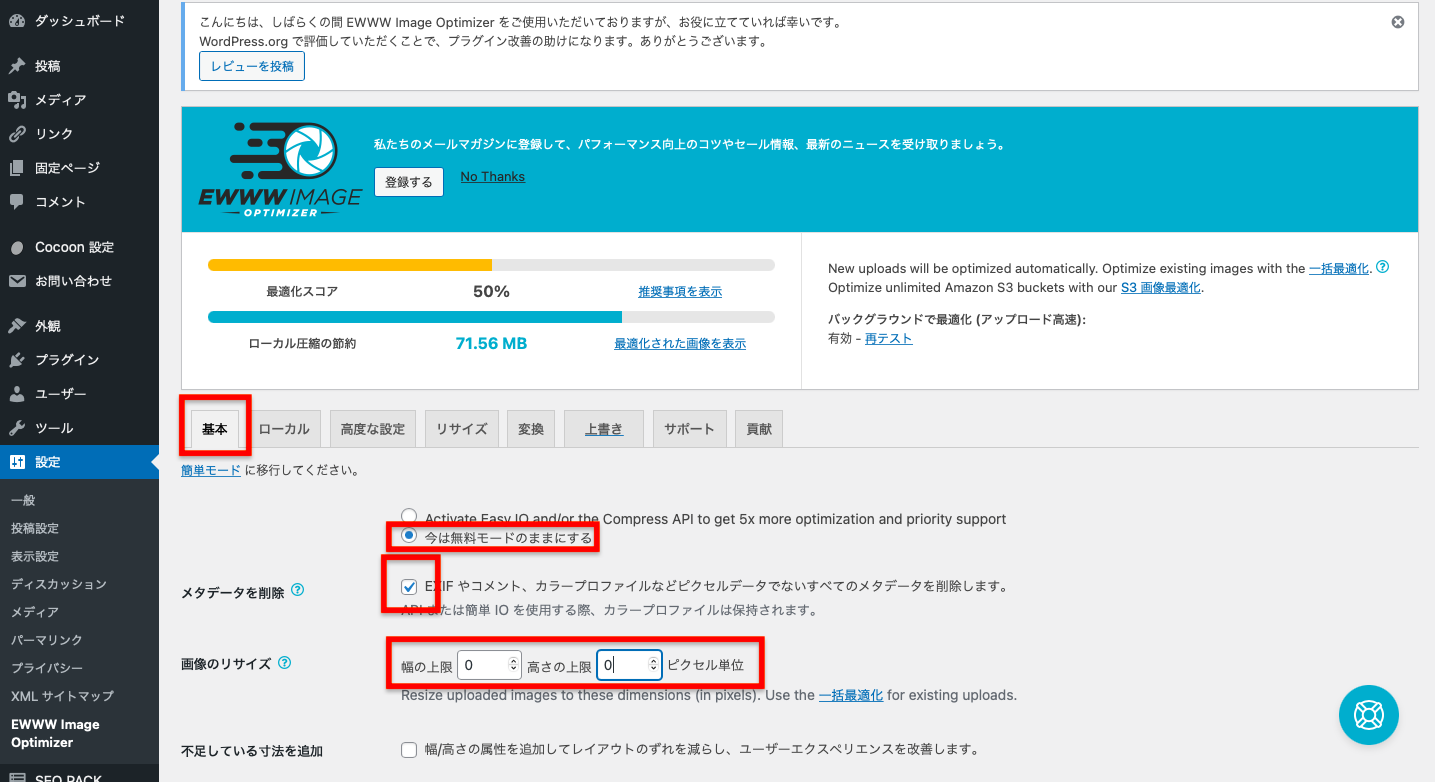Click the 高さの上限 stepper arrows
Screen dimensions: 1435x782
pos(654,664)
